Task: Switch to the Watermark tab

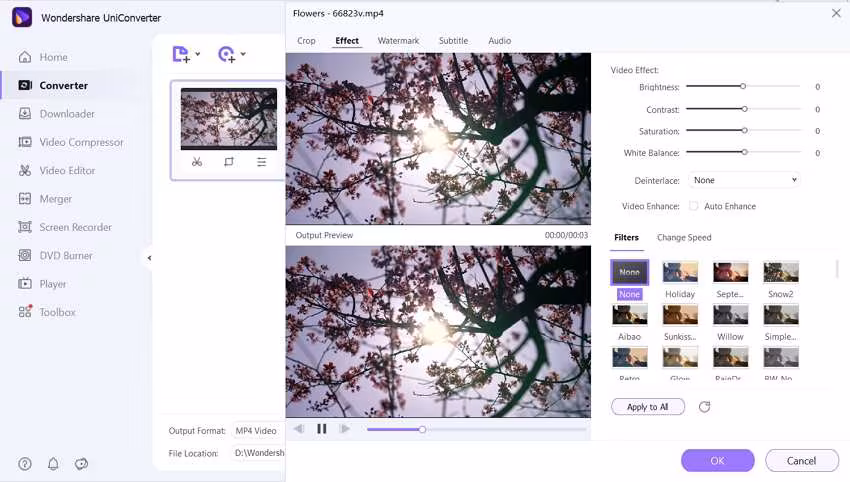Action: click(x=398, y=41)
